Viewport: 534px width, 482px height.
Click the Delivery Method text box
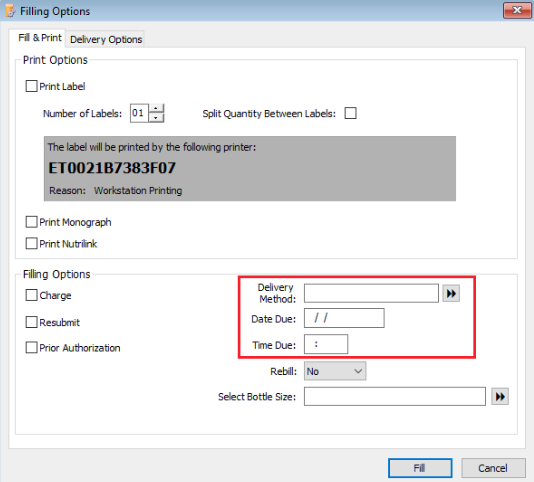tap(371, 293)
